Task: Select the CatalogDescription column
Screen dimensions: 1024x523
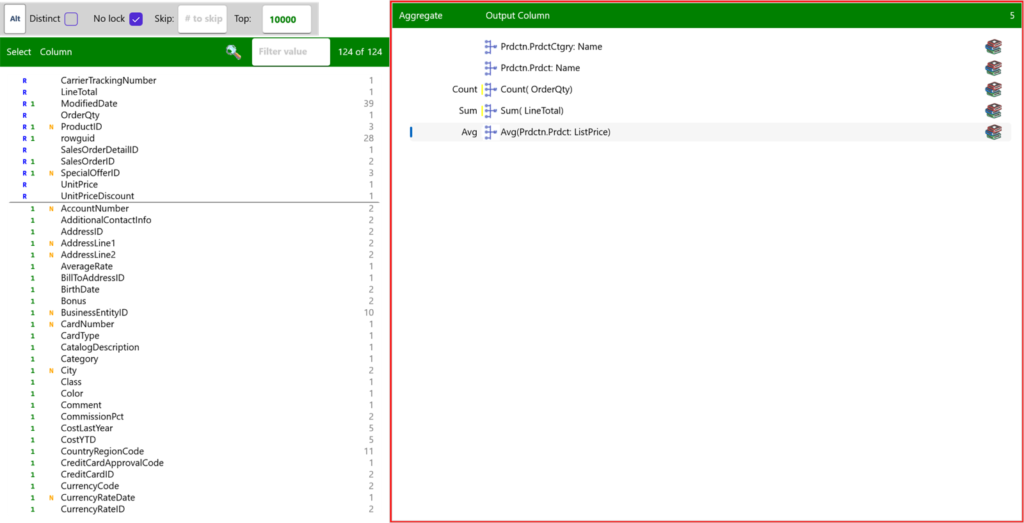Action: tap(100, 347)
